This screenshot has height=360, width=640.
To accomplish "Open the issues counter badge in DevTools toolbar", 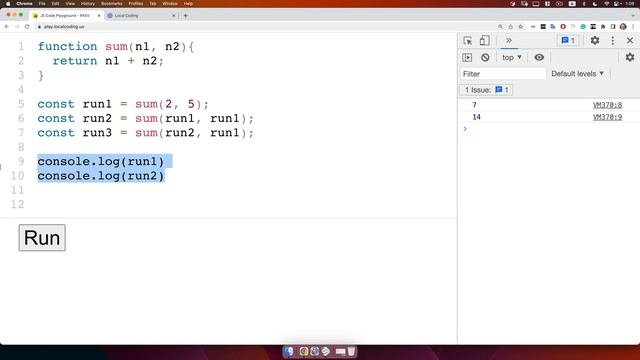I will click(568, 40).
